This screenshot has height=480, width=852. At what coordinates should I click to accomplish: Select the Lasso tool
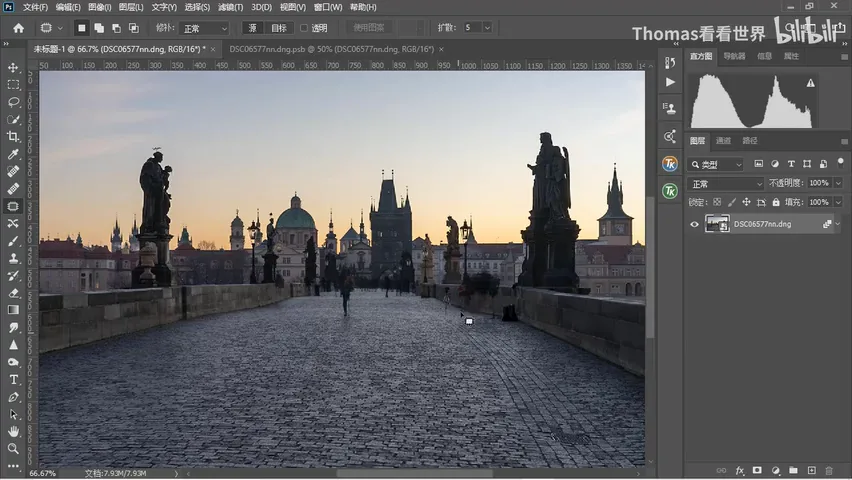coord(13,102)
